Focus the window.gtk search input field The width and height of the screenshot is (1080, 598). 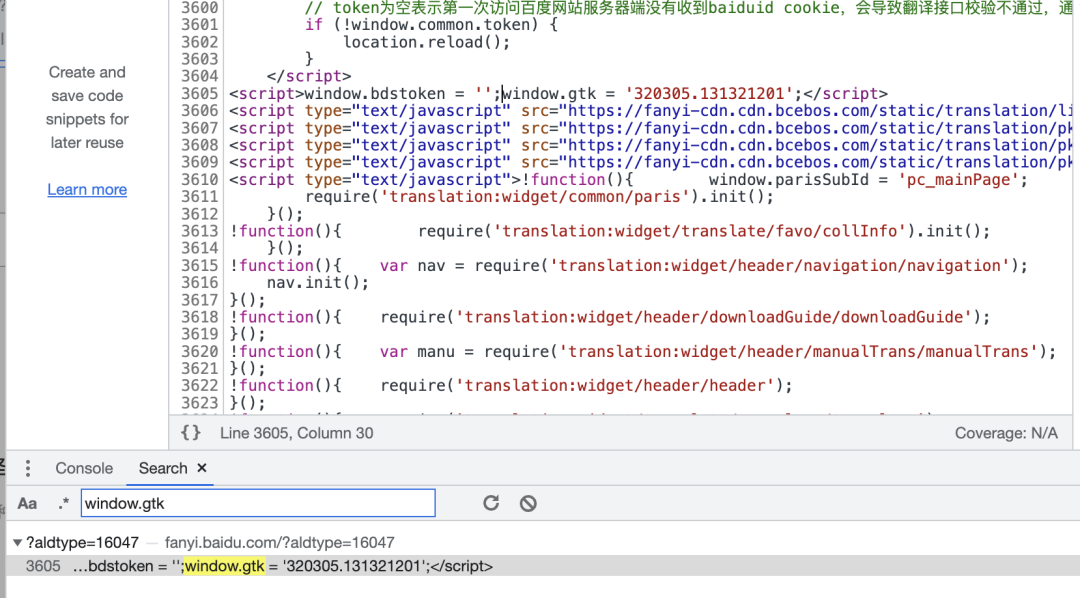point(258,503)
